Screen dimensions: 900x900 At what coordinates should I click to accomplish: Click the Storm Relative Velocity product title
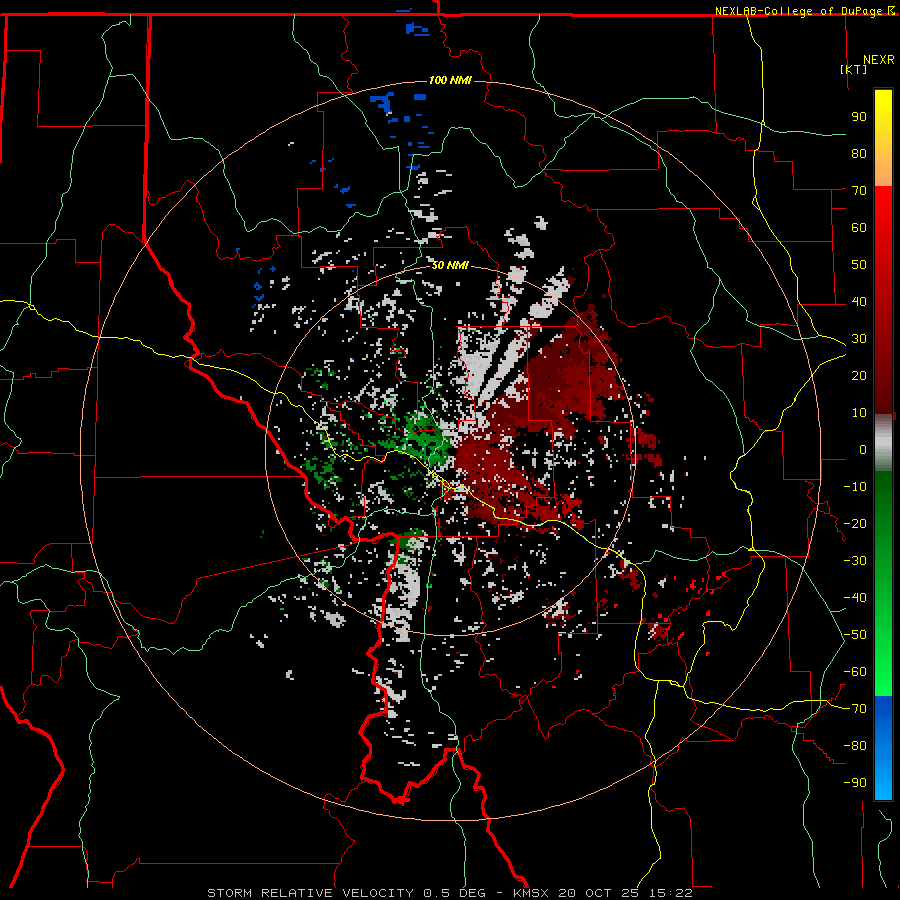(310, 893)
